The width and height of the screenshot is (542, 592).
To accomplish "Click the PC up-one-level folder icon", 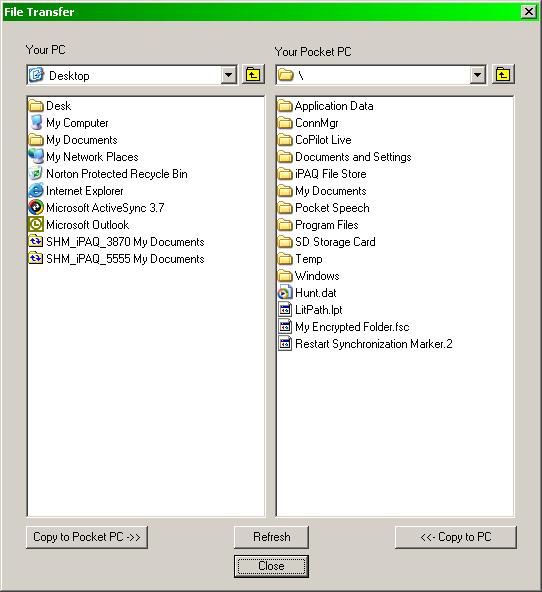I will tap(253, 75).
